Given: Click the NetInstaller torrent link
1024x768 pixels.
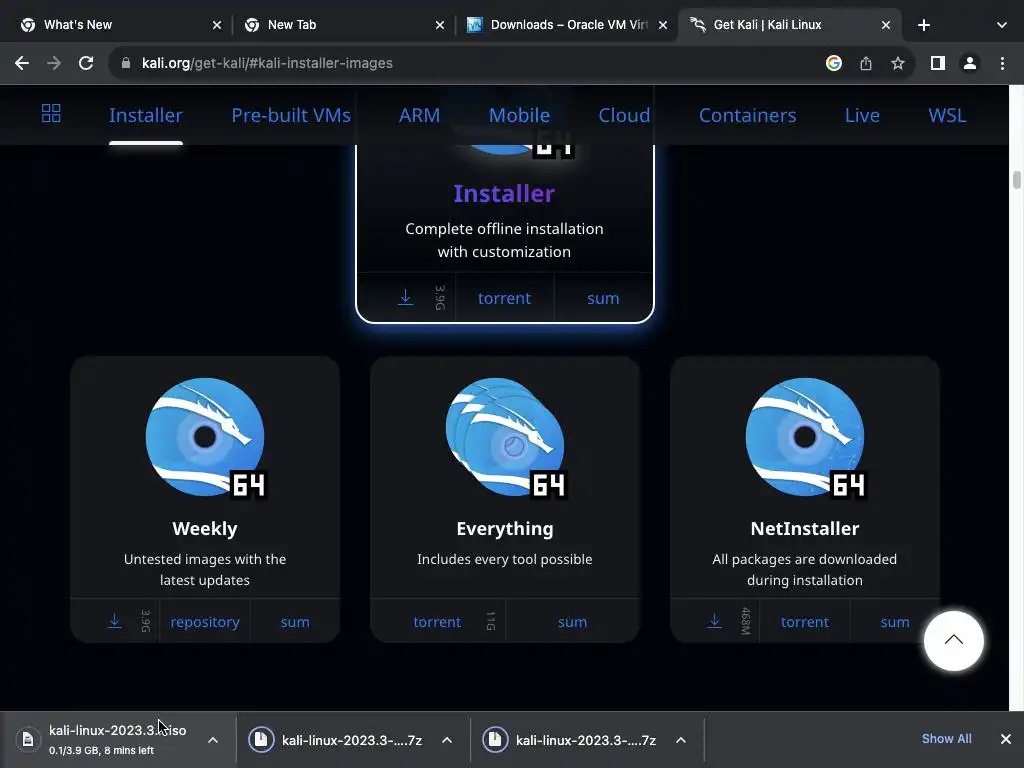Looking at the screenshot, I should point(805,622).
